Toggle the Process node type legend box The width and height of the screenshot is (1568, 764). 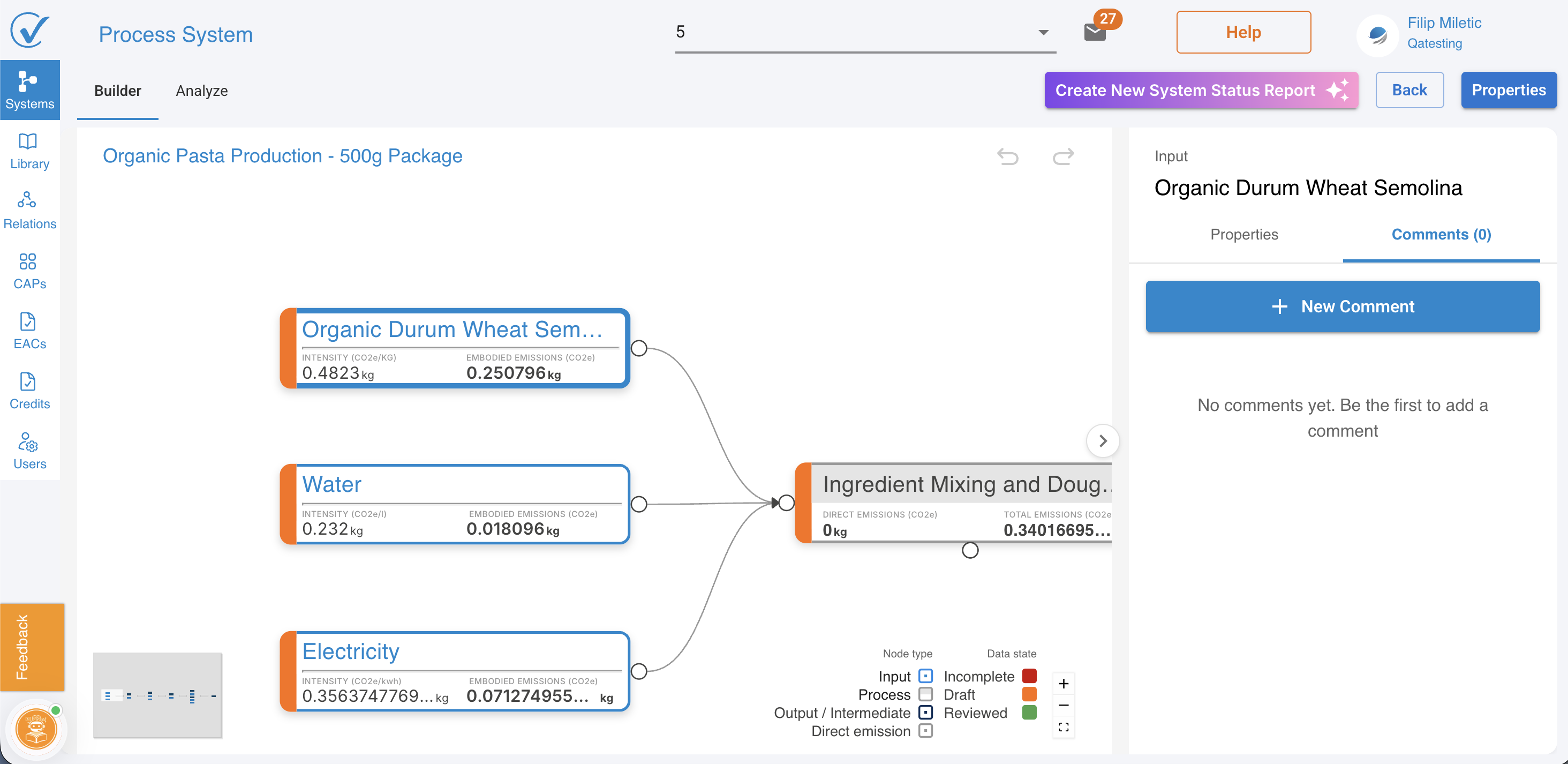pos(925,694)
